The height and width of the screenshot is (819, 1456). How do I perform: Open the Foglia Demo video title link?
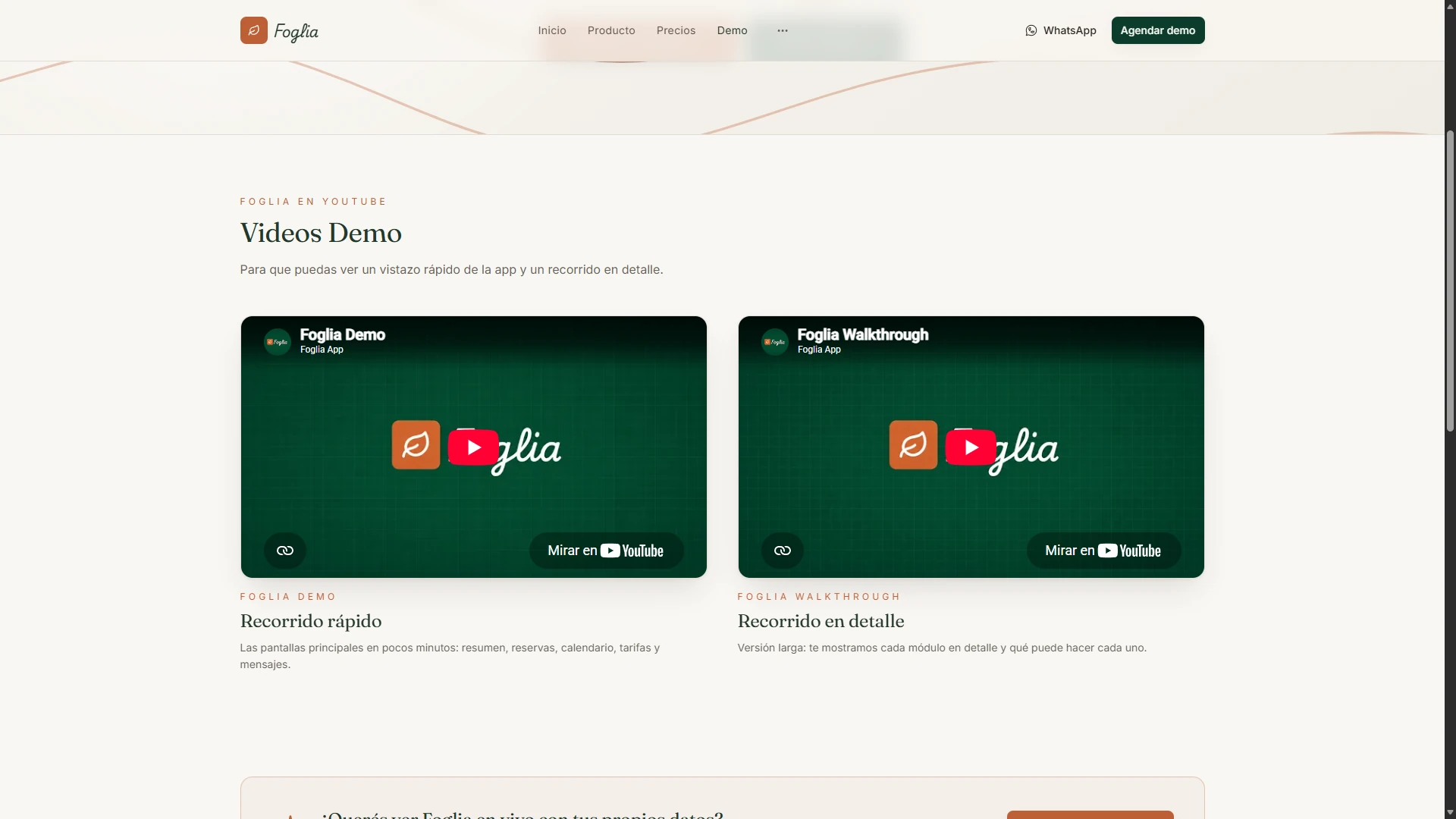click(343, 334)
